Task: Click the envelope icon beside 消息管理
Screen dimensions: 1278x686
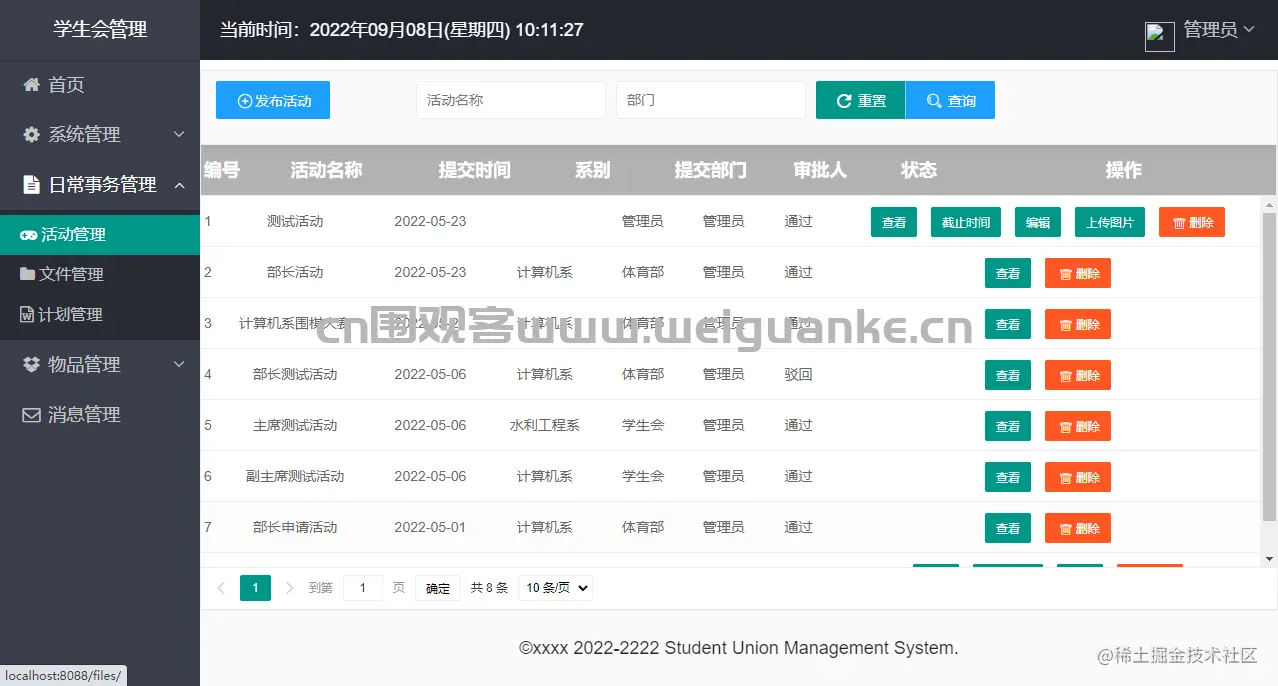Action: pyautogui.click(x=32, y=415)
